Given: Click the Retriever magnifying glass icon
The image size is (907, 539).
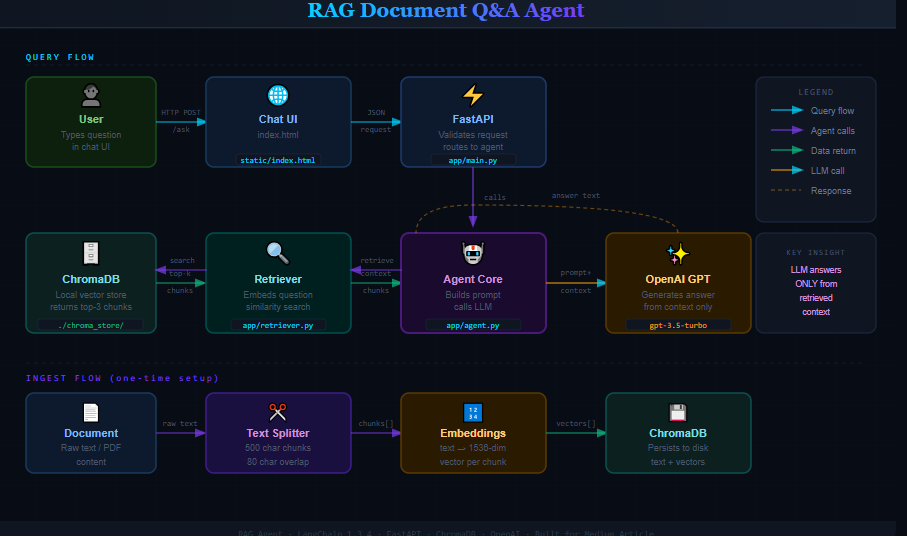Looking at the screenshot, I should click(278, 253).
